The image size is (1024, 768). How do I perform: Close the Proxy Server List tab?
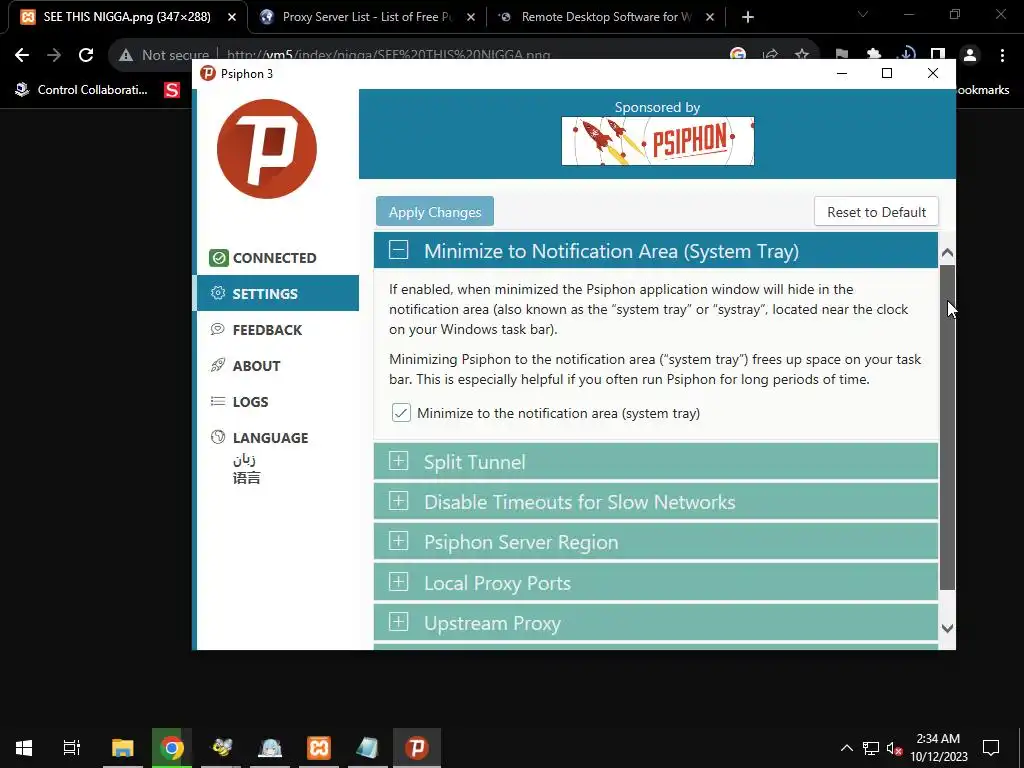(x=471, y=18)
